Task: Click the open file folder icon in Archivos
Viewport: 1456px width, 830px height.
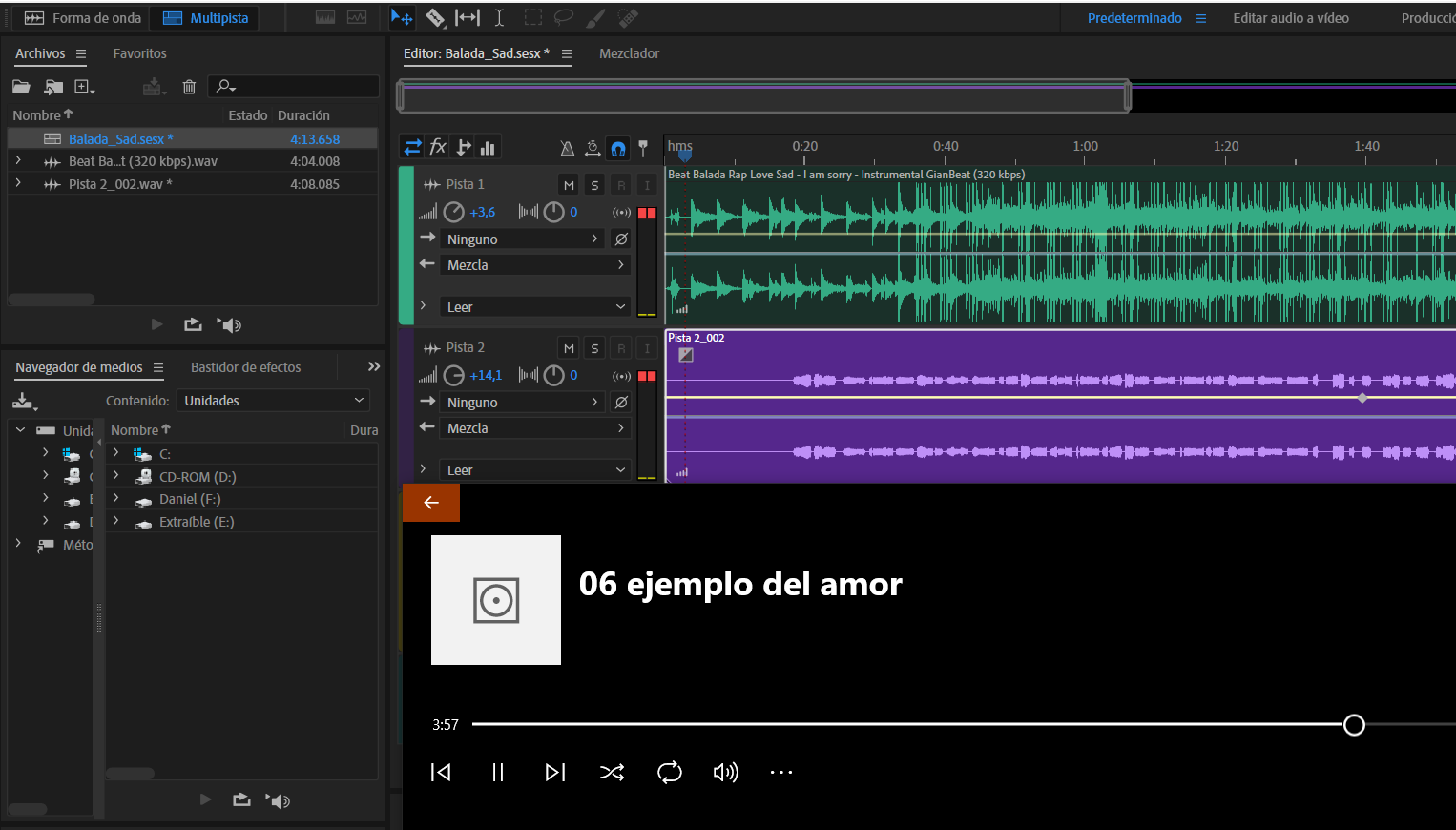Action: (21, 87)
